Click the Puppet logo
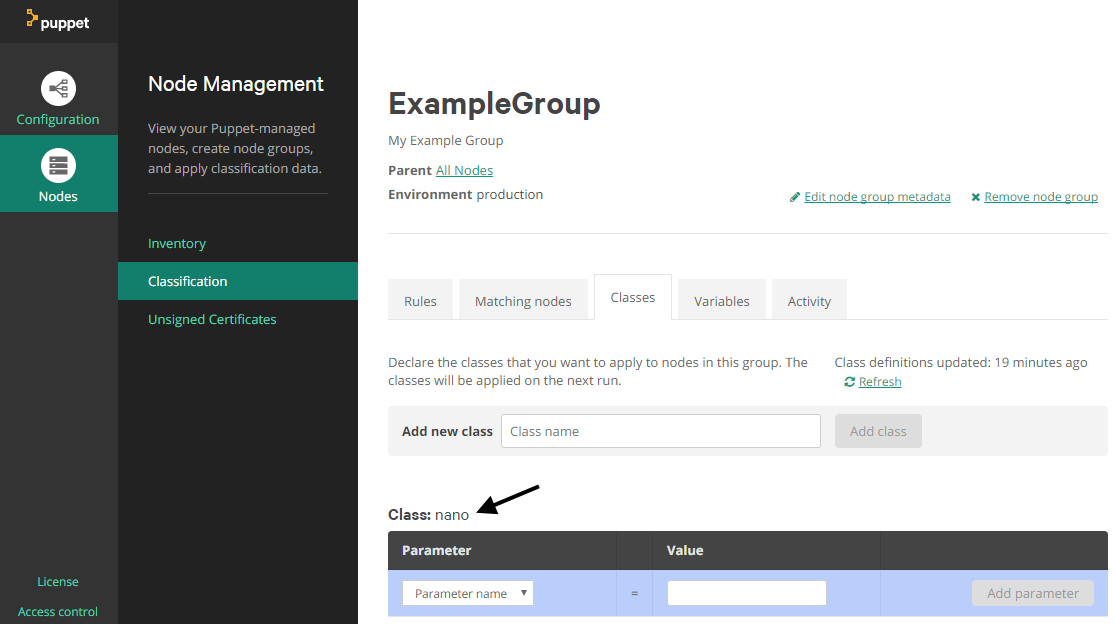 pos(58,21)
